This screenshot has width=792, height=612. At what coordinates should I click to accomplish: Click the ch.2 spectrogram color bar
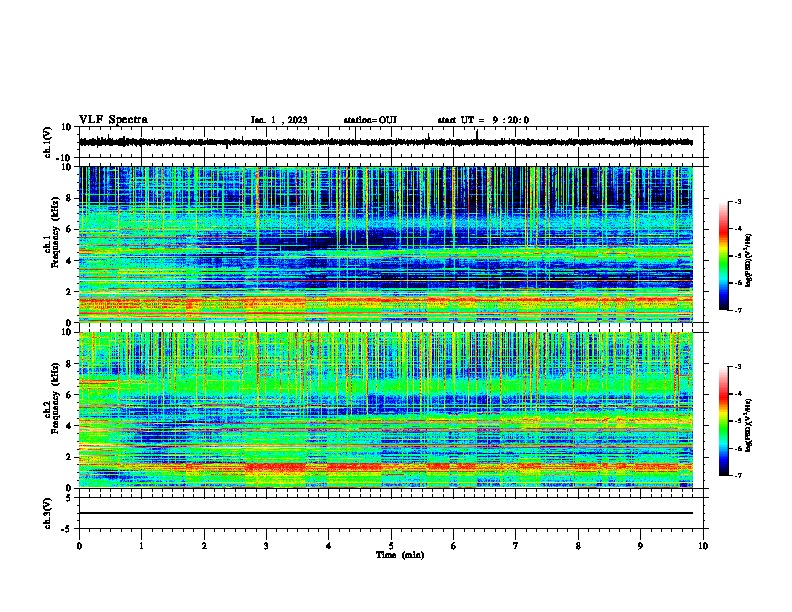pos(724,421)
